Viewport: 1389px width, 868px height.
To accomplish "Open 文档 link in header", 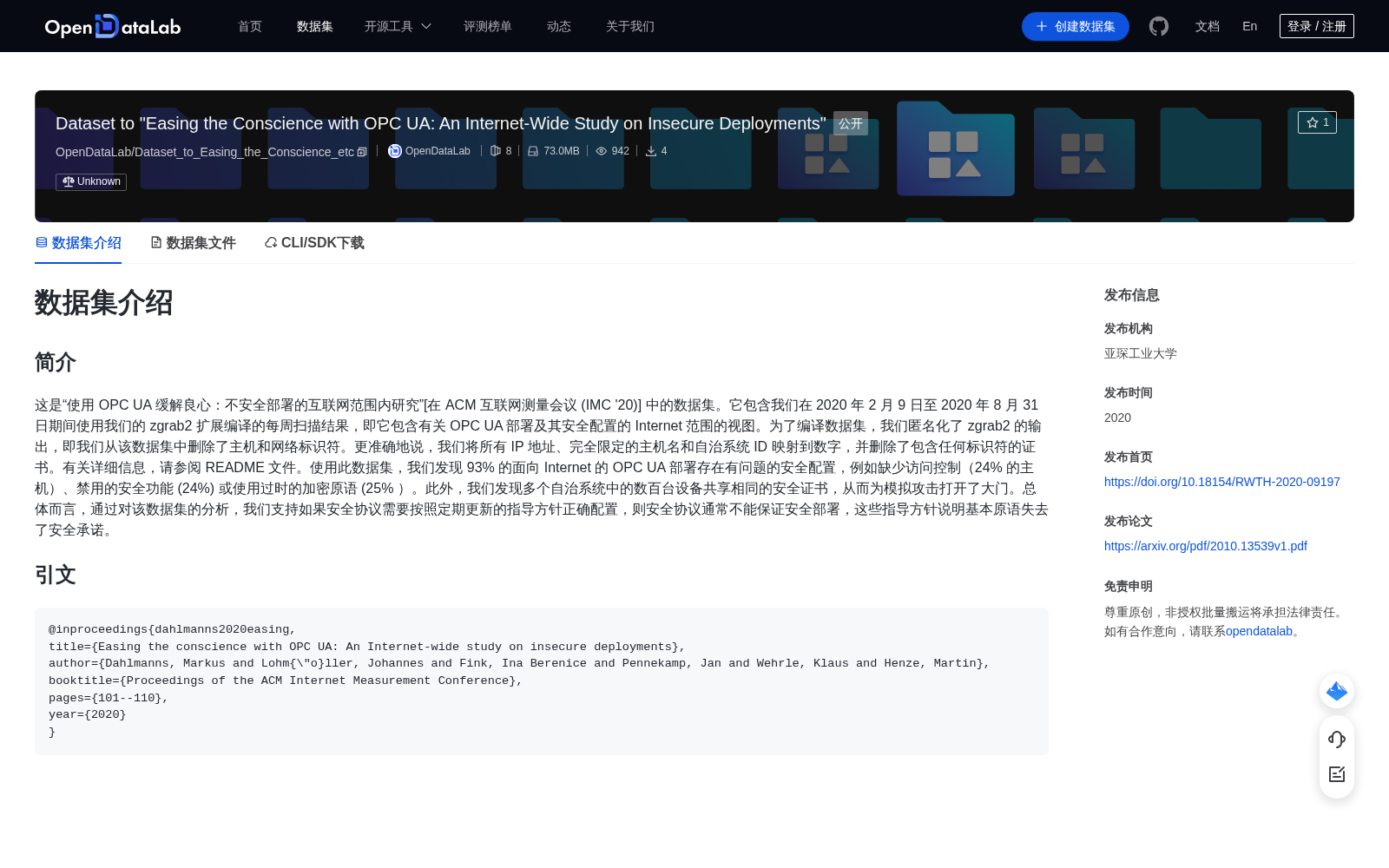I will click(x=1208, y=26).
